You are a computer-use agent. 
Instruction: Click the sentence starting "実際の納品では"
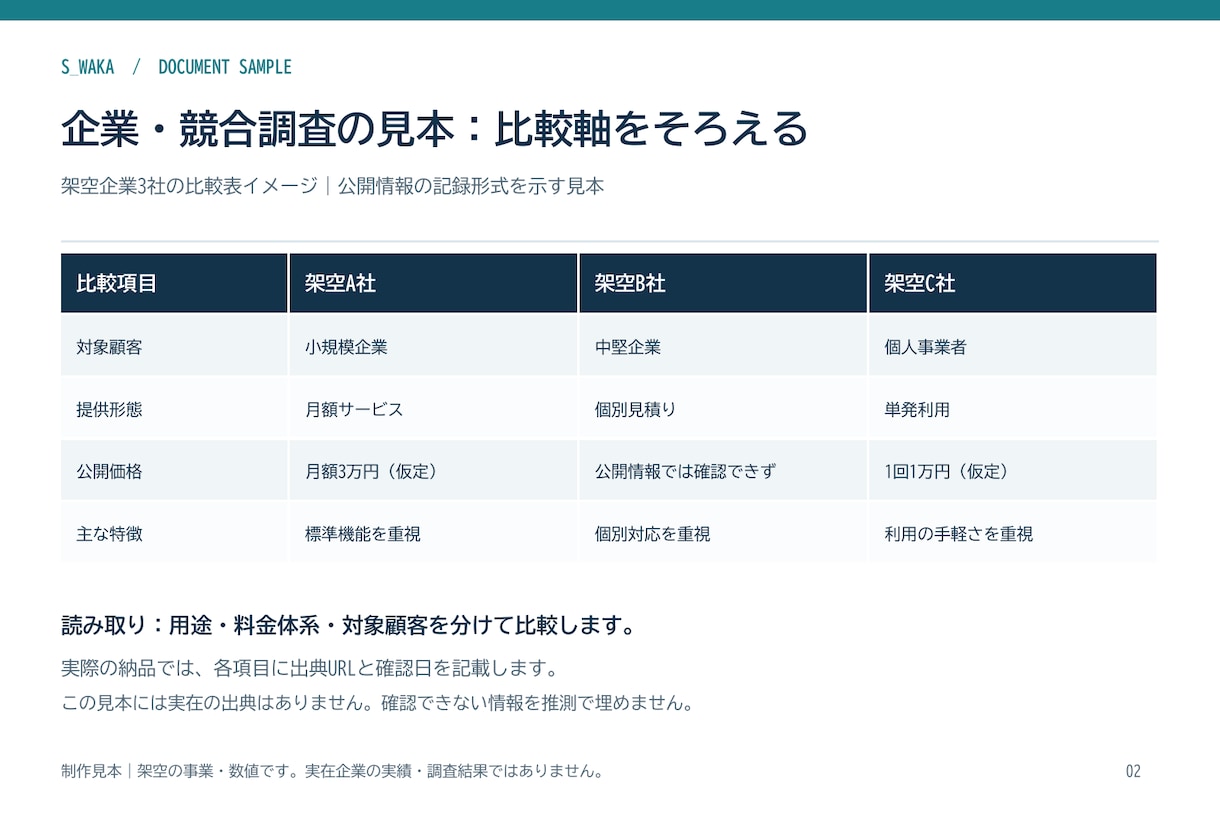[x=309, y=668]
